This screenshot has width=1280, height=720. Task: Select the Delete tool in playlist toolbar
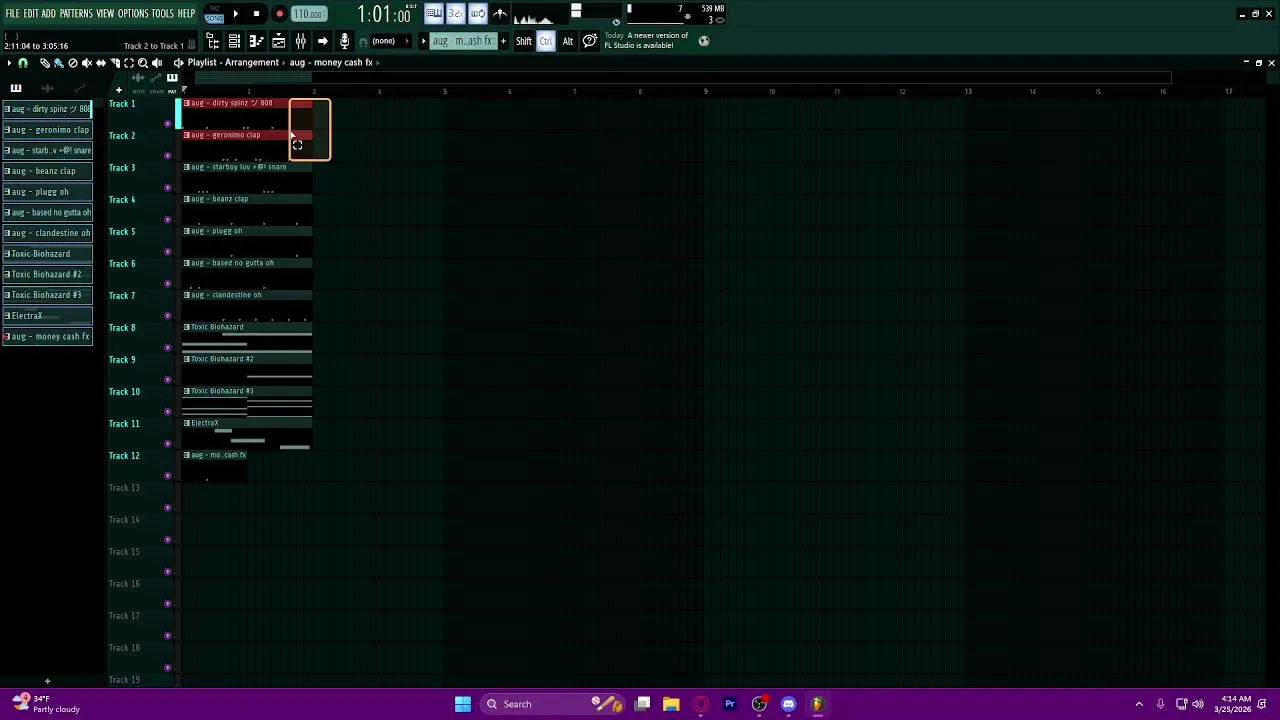(73, 63)
